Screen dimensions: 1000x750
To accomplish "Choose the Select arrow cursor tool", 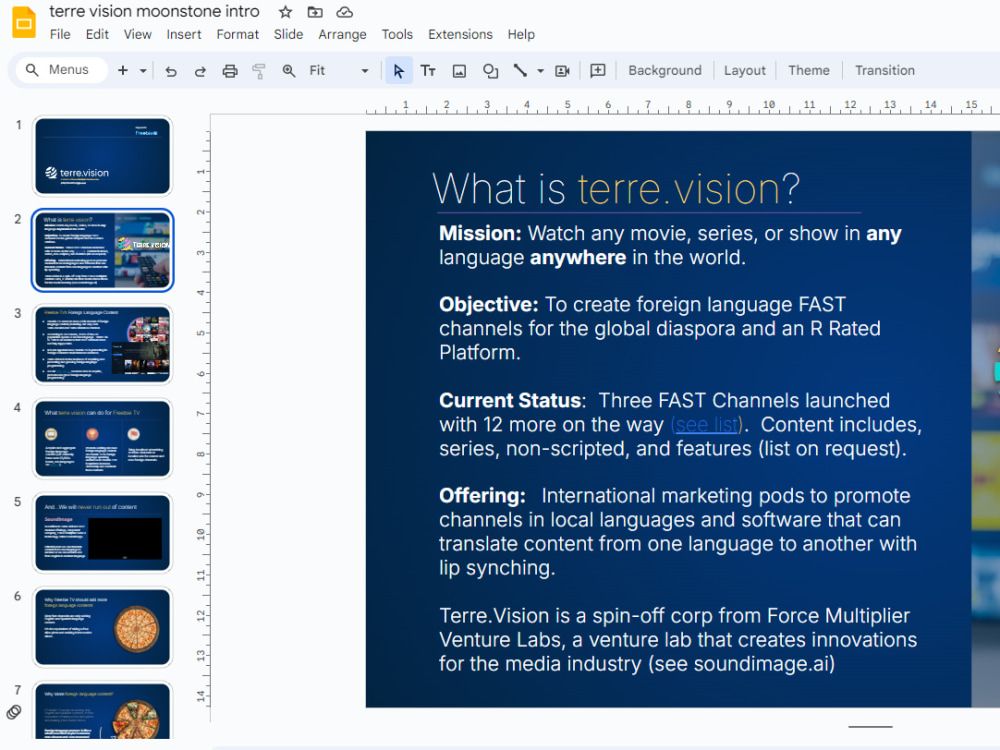I will pos(399,71).
